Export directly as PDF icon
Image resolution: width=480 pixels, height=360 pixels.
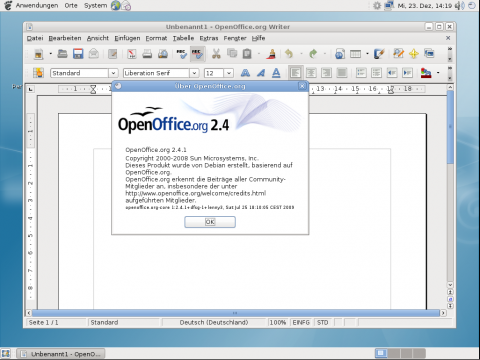click(132, 54)
